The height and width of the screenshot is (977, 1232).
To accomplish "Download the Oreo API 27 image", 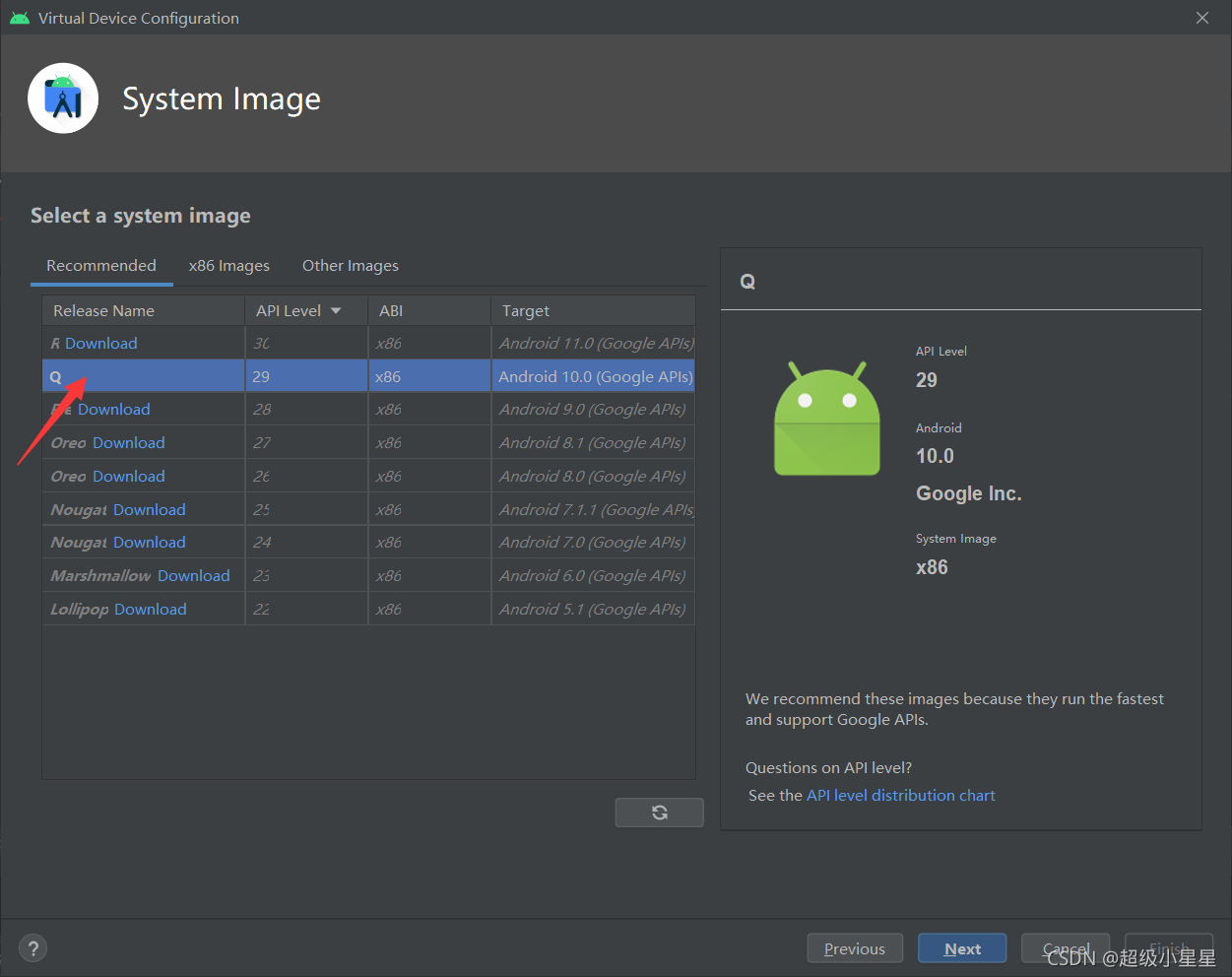I will [x=129, y=442].
